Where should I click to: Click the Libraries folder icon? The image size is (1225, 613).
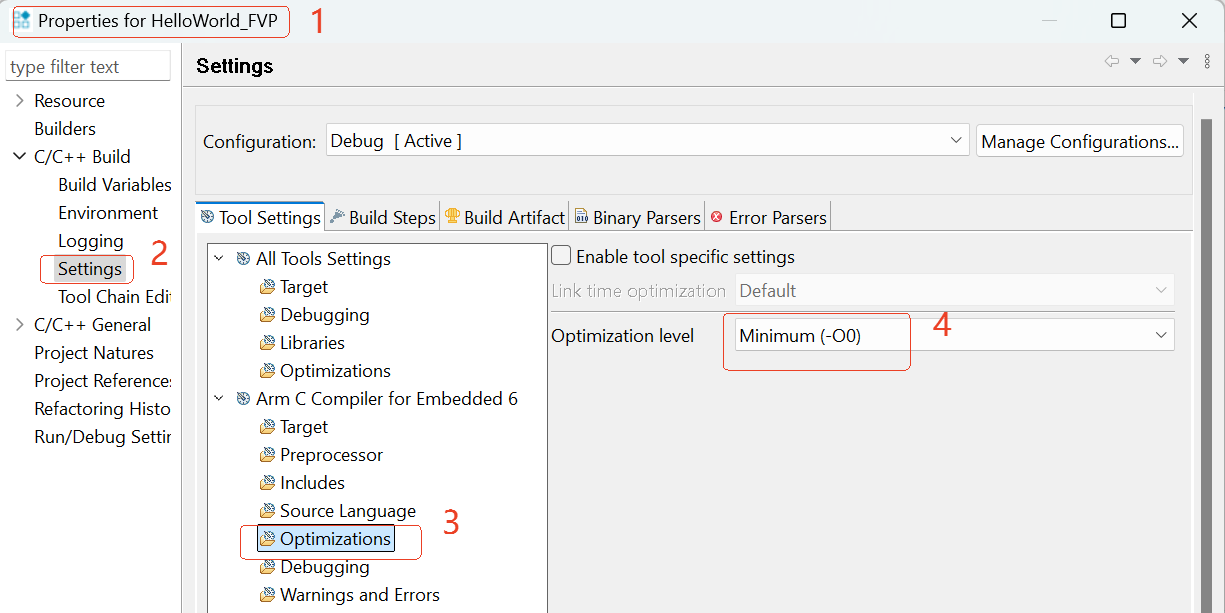pyautogui.click(x=267, y=343)
